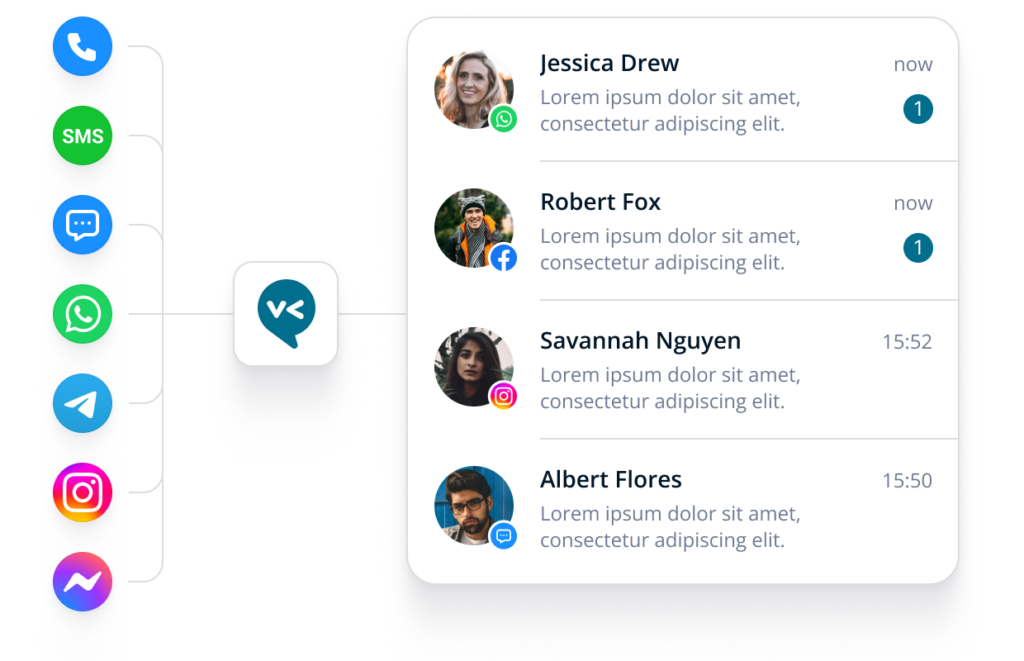
Task: Select the Telegram paper plane icon
Action: (x=82, y=404)
